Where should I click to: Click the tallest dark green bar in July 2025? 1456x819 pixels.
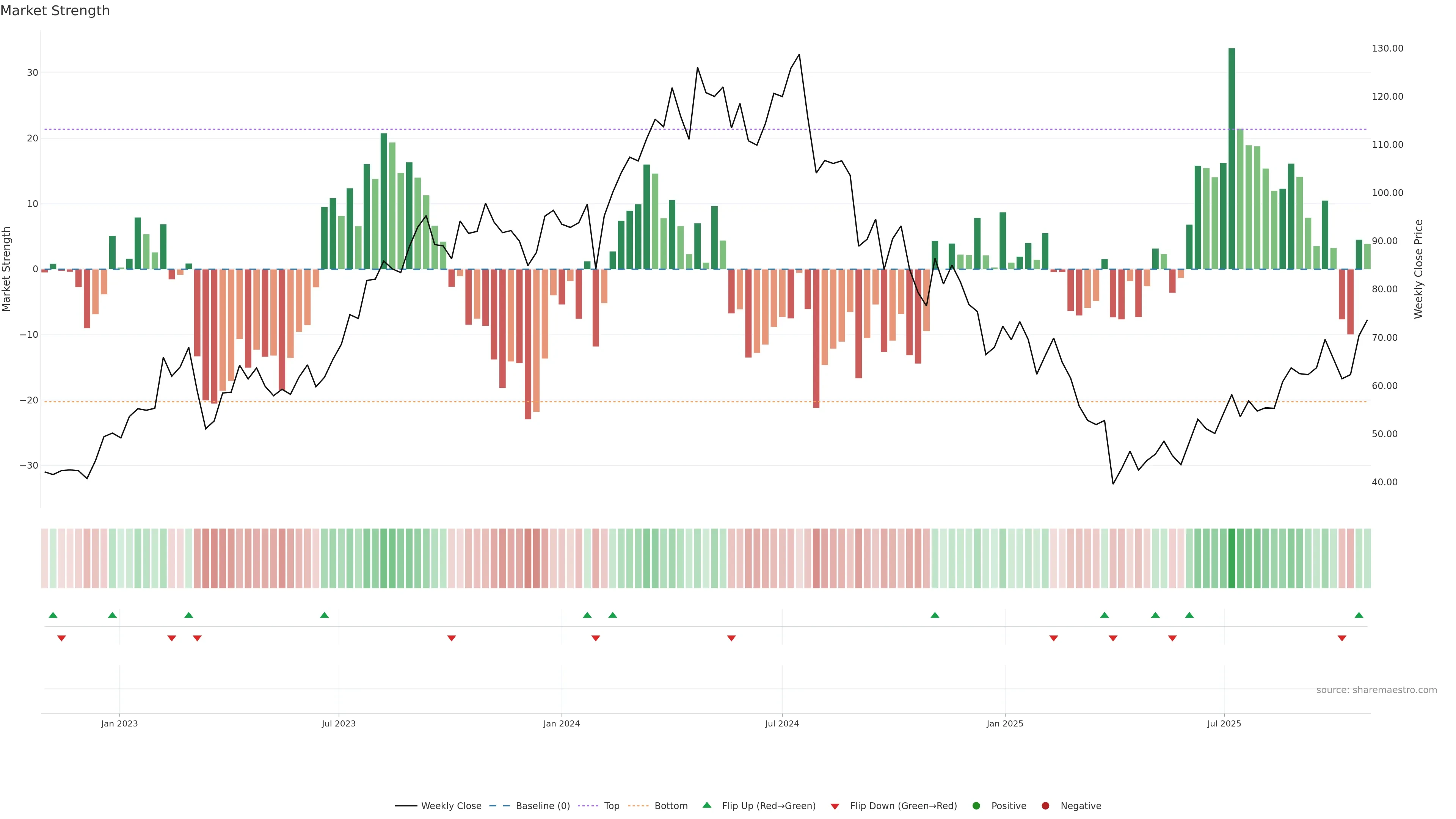tap(1232, 158)
